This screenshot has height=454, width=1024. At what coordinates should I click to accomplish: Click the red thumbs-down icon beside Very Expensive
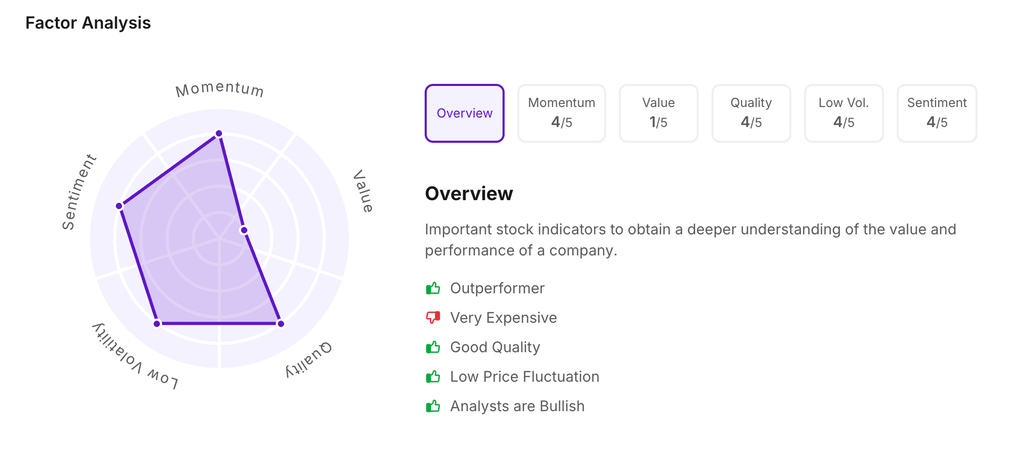click(x=433, y=318)
